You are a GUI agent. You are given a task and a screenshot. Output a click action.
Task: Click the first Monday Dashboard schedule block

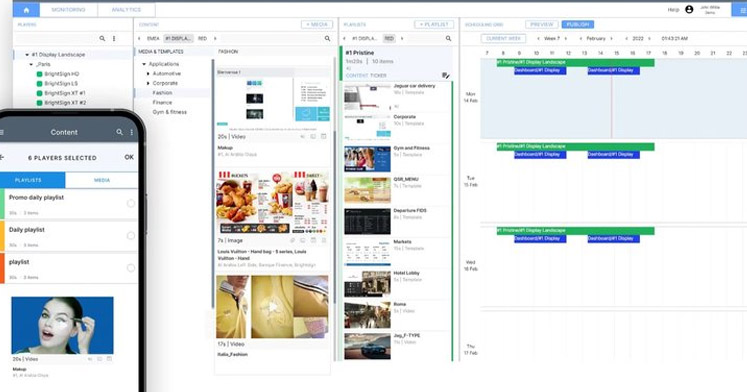(540, 70)
